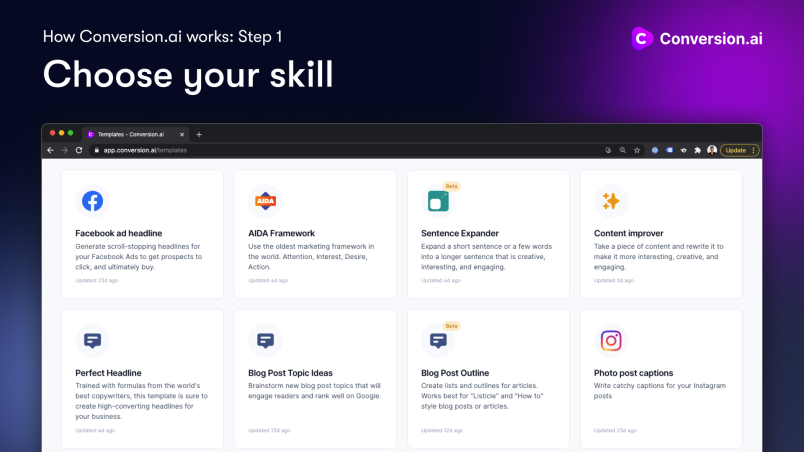Go back with the browser back arrow
This screenshot has width=804, height=452.
50,150
